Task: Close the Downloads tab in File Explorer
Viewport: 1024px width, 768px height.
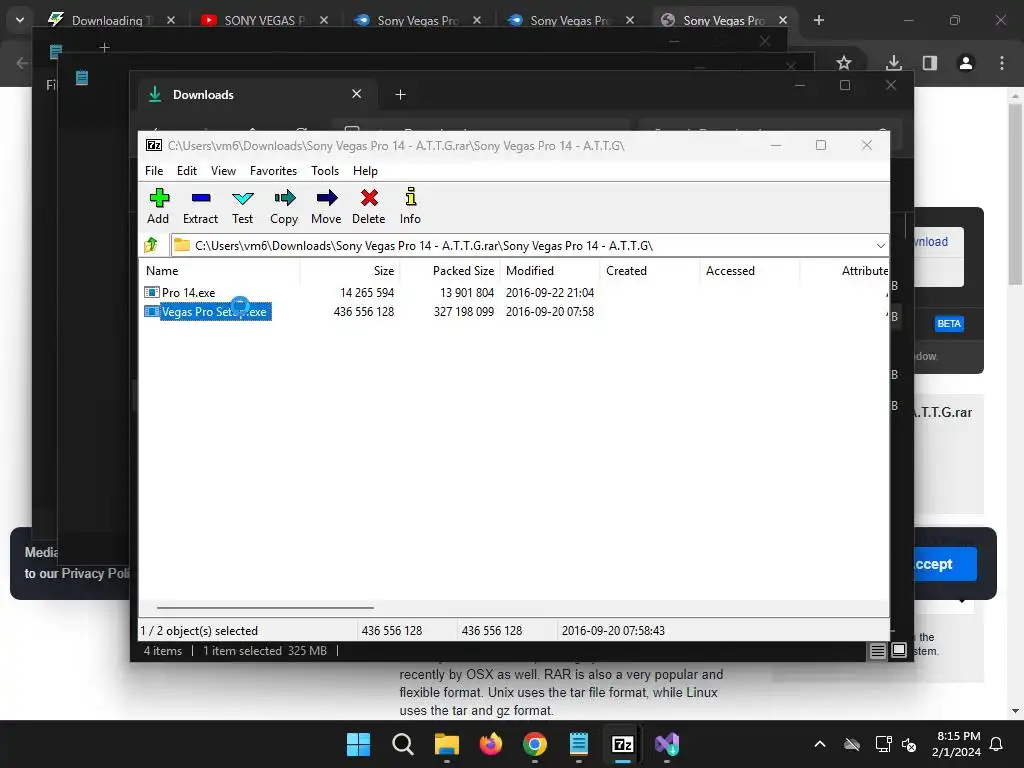Action: 357,94
